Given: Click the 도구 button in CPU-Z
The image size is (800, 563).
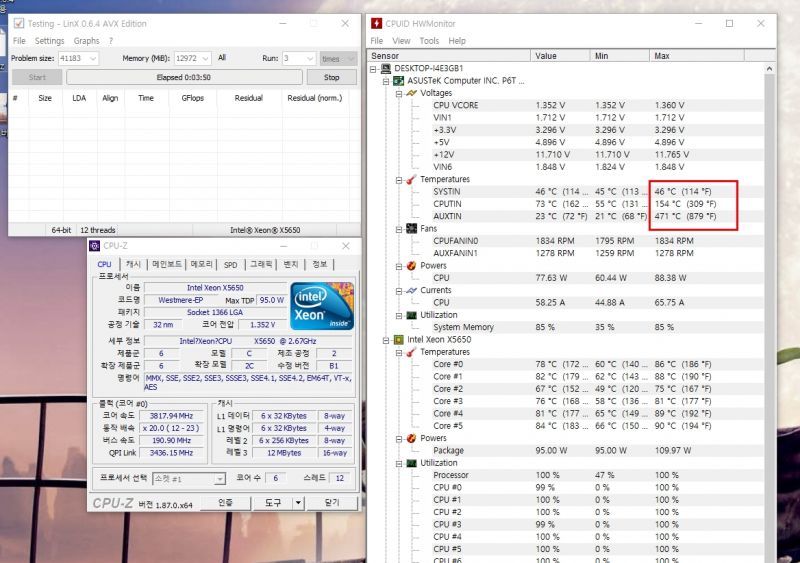Looking at the screenshot, I should [272, 503].
